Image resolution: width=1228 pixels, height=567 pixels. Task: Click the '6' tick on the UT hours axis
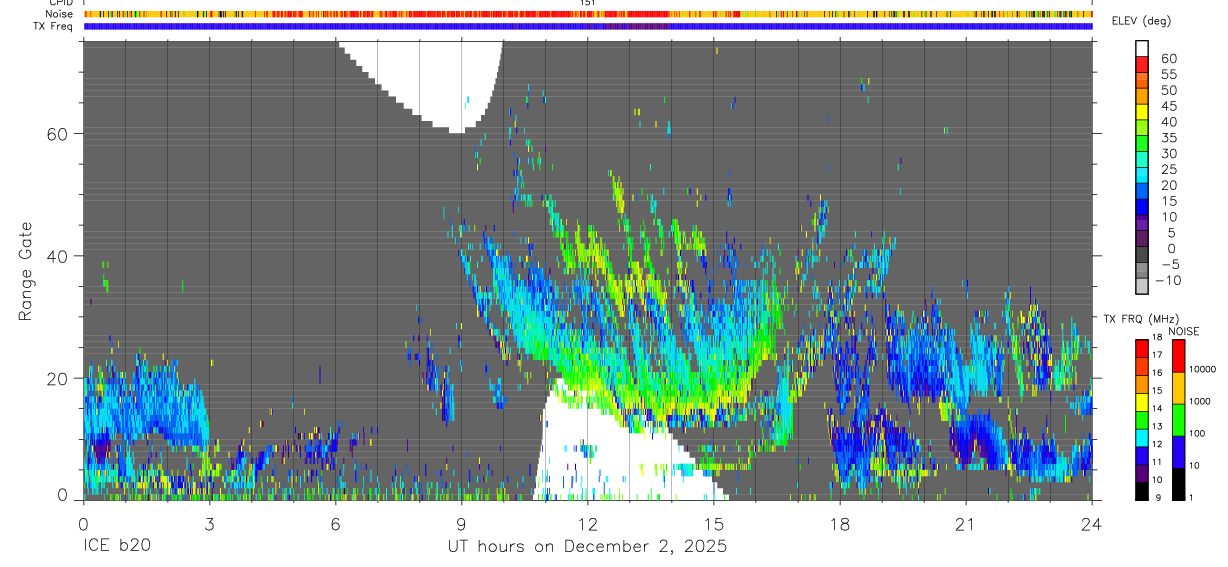[x=335, y=524]
